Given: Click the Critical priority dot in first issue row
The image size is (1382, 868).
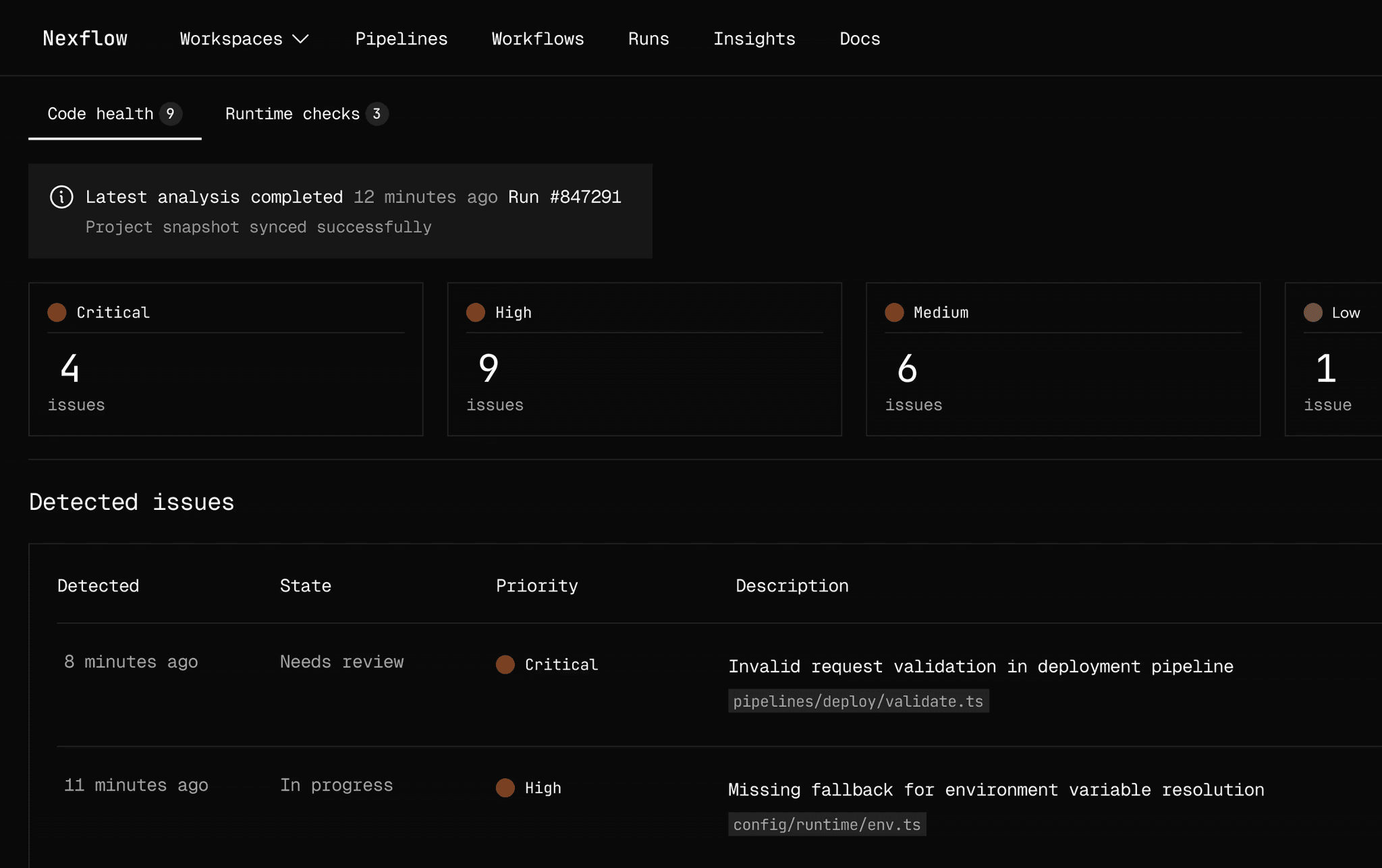Looking at the screenshot, I should pos(505,664).
